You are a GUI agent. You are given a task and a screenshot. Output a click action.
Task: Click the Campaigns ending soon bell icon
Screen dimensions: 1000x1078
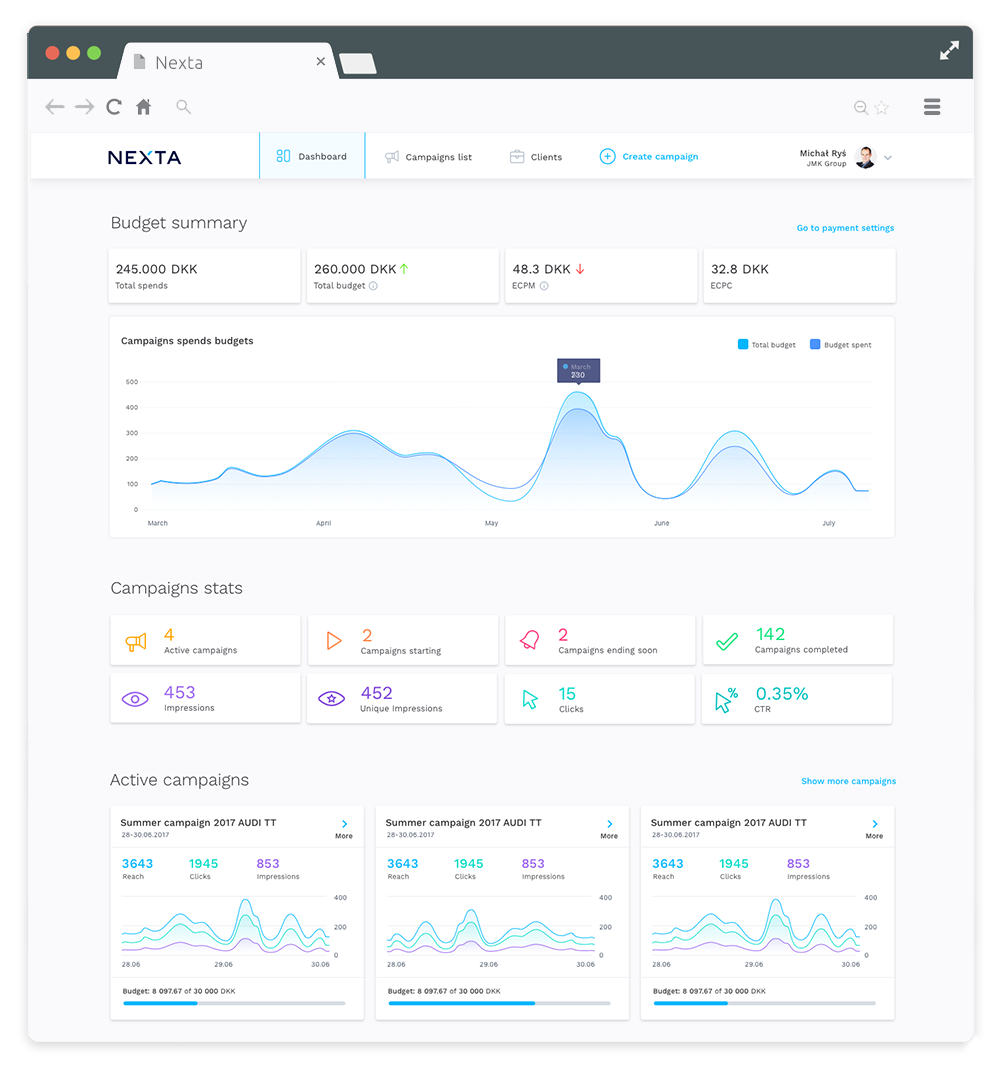[530, 641]
